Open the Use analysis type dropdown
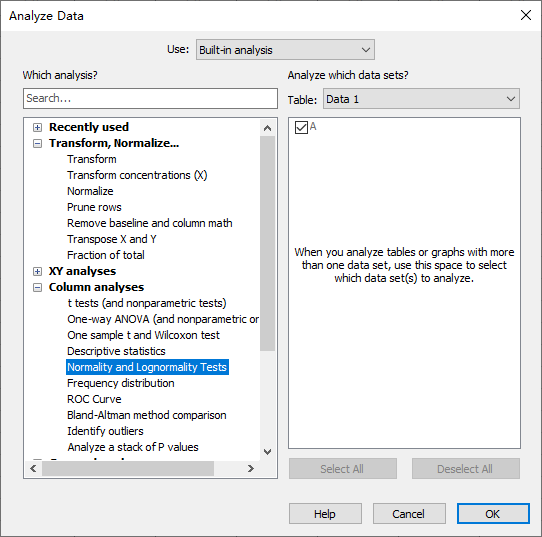Screen dimensions: 542x537 [x=285, y=50]
